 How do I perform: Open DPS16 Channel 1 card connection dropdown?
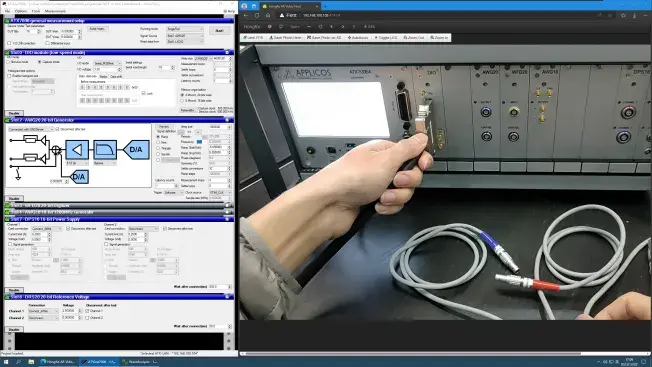point(47,229)
